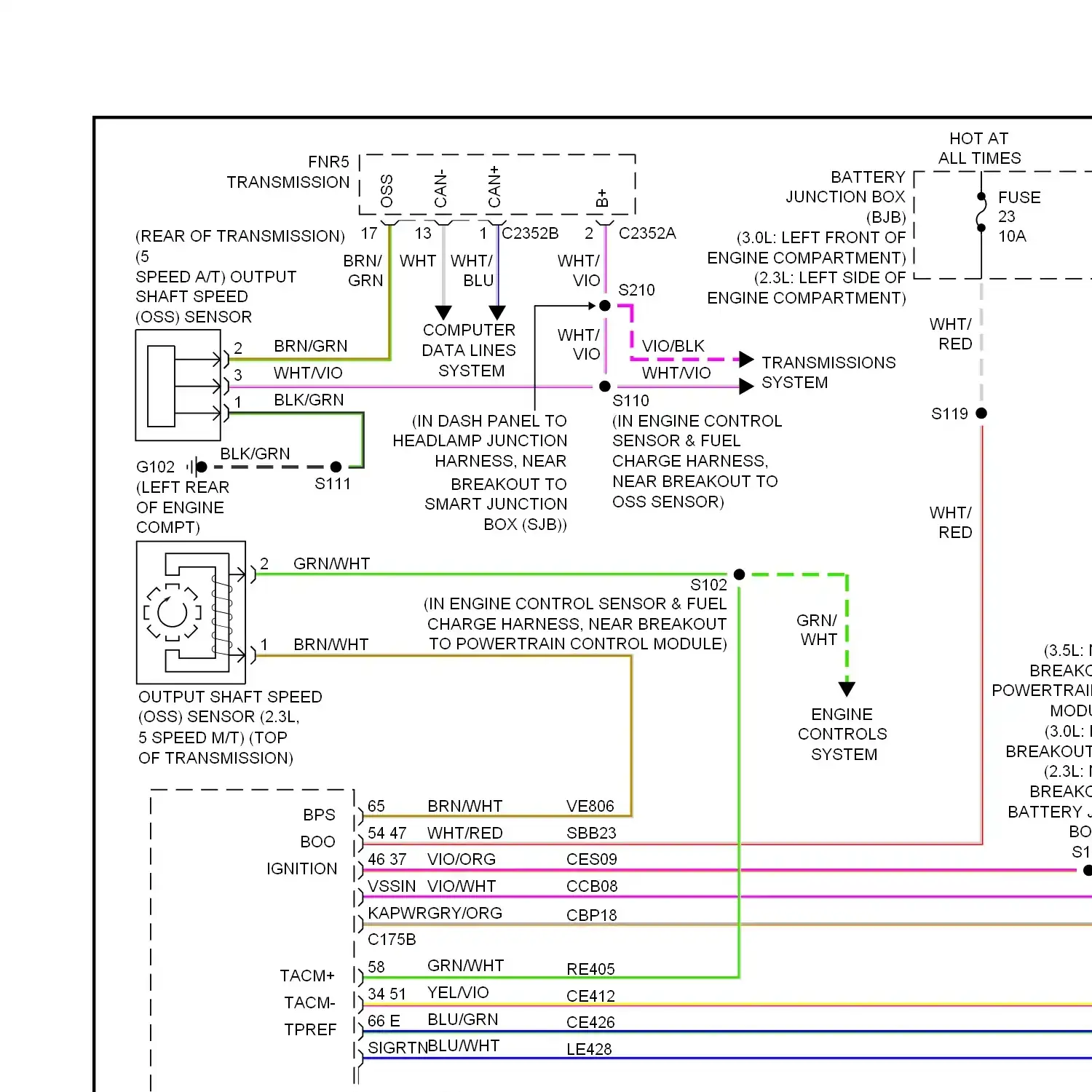Click the BPS module pin label

click(x=319, y=815)
